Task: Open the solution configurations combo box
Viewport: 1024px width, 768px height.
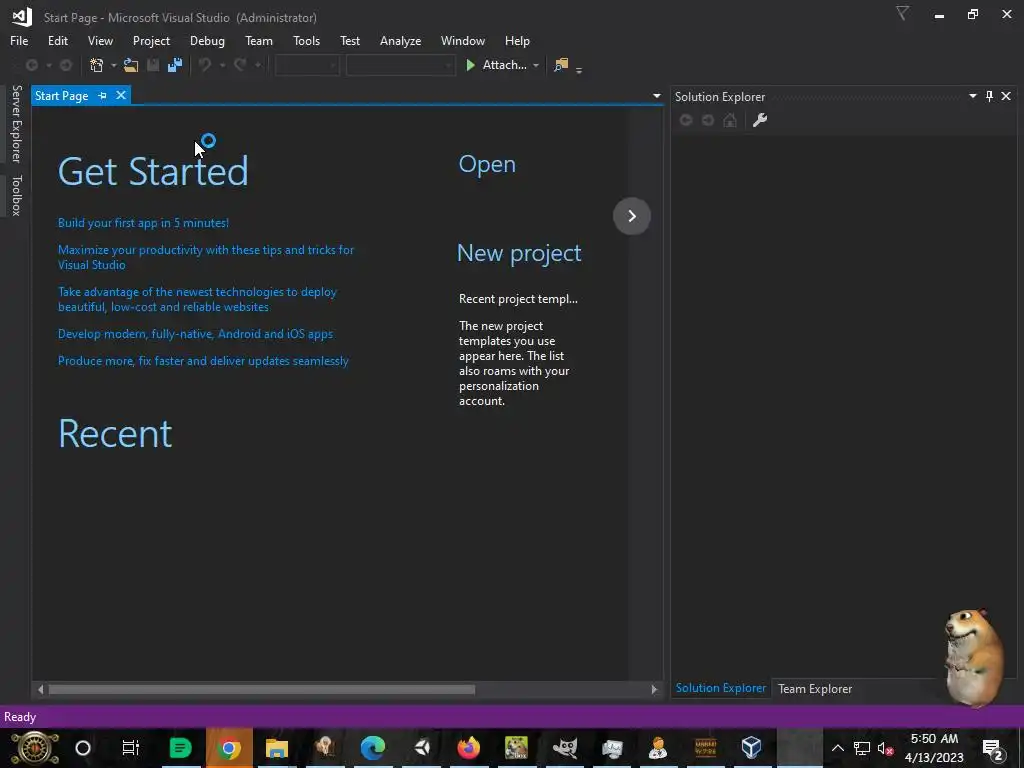Action: (307, 65)
